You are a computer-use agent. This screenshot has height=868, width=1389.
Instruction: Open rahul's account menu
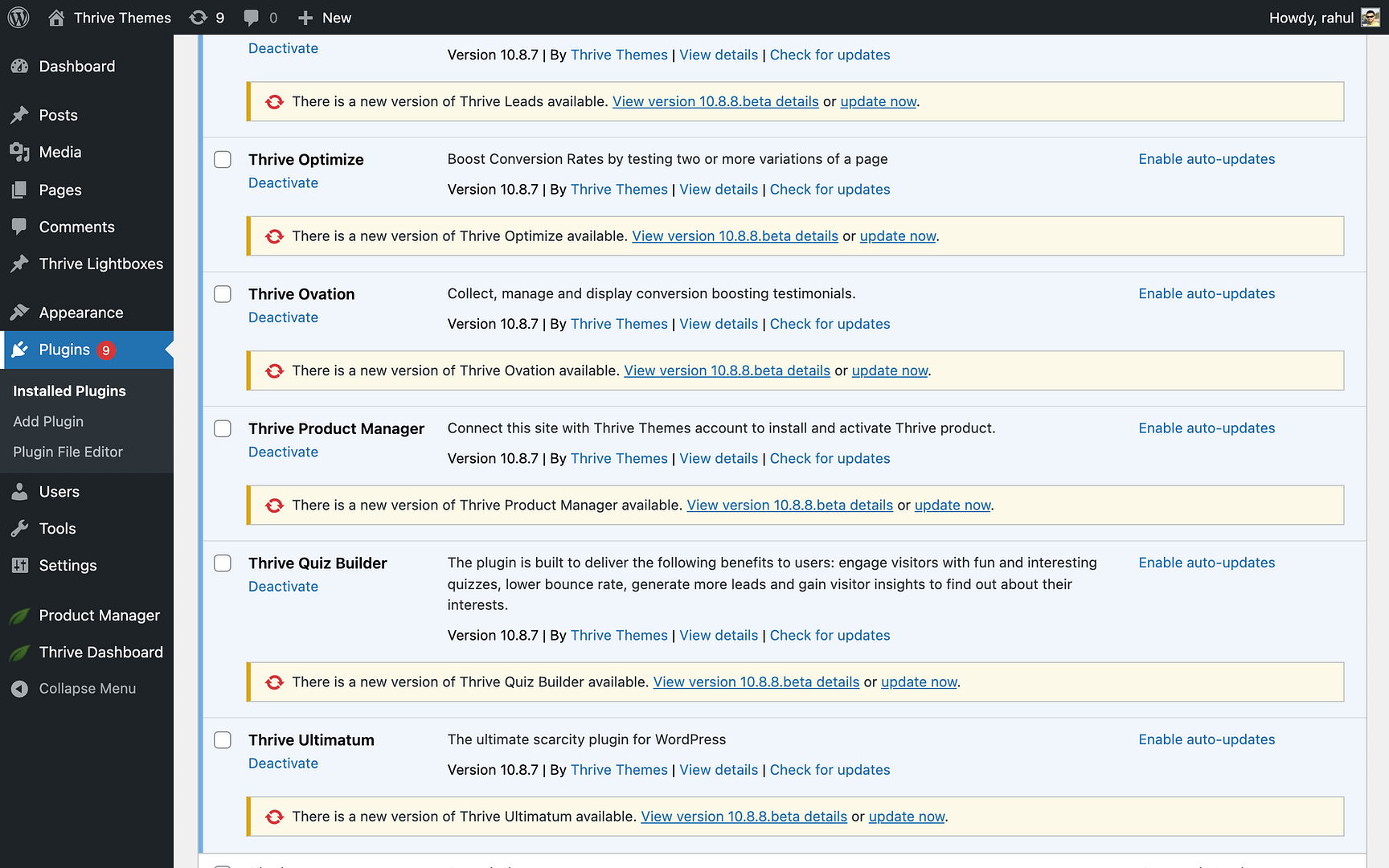coord(1324,17)
